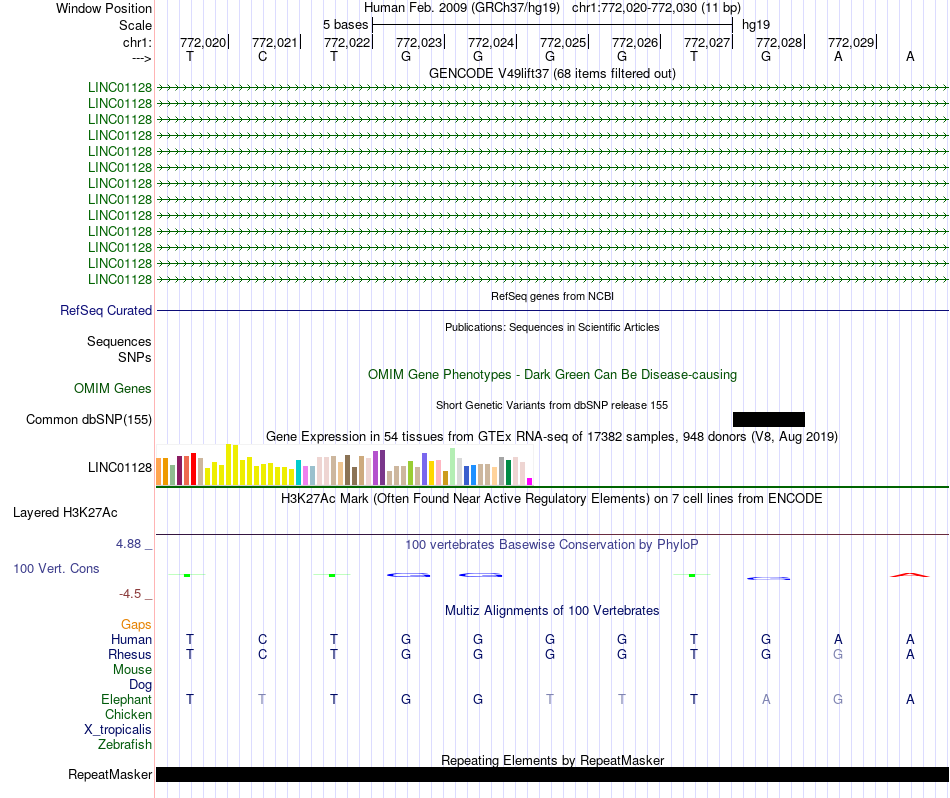
Task: Select the Scale track label
Action: point(135,25)
